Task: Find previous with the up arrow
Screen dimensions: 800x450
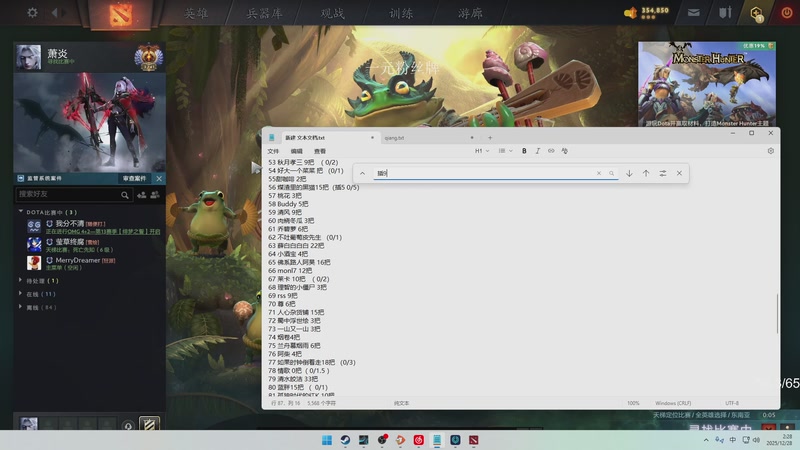Action: 646,173
